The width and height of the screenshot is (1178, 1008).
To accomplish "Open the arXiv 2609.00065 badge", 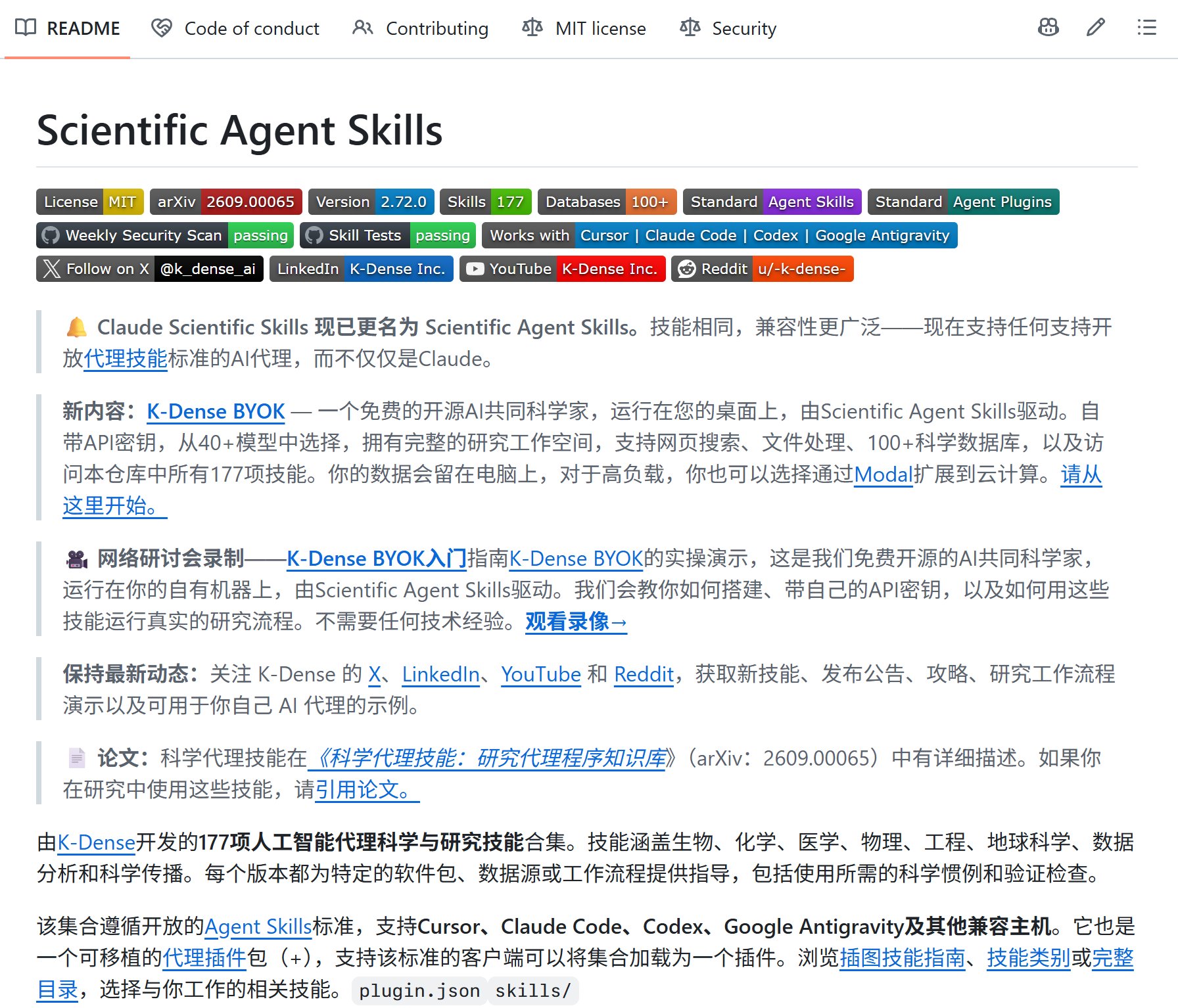I will (226, 202).
